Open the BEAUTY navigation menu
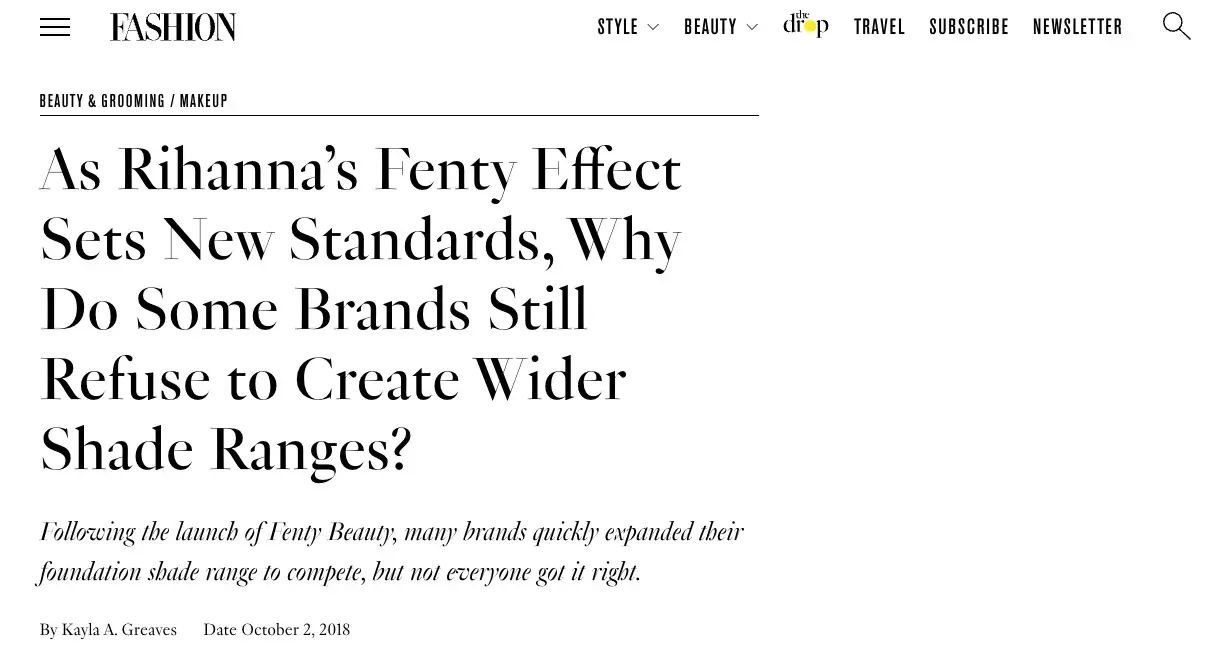This screenshot has width=1221, height=657. tap(710, 27)
